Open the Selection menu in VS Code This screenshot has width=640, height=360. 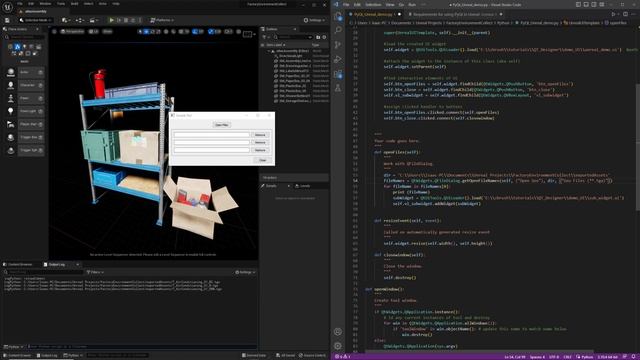tap(373, 4)
